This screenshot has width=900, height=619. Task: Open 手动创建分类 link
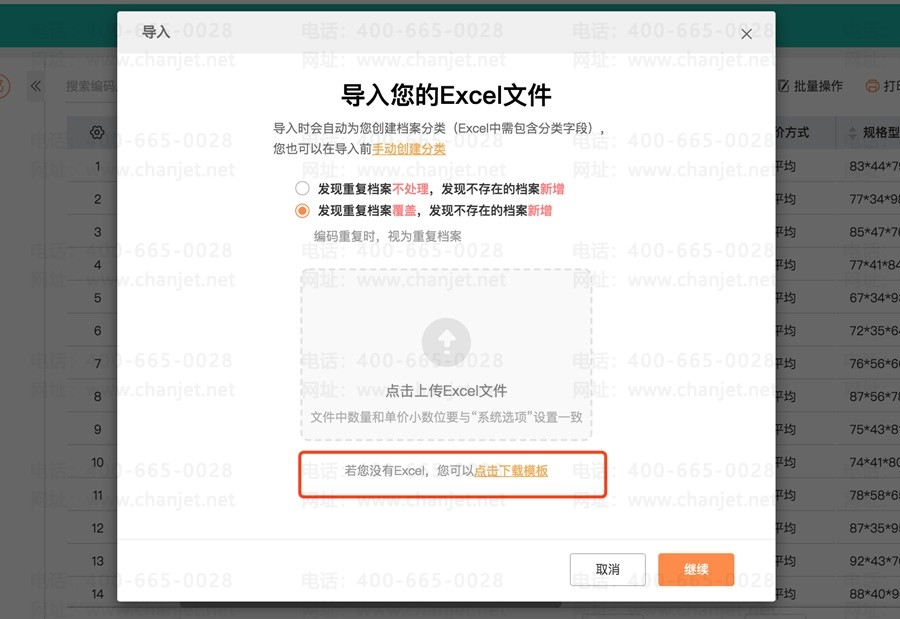point(409,149)
